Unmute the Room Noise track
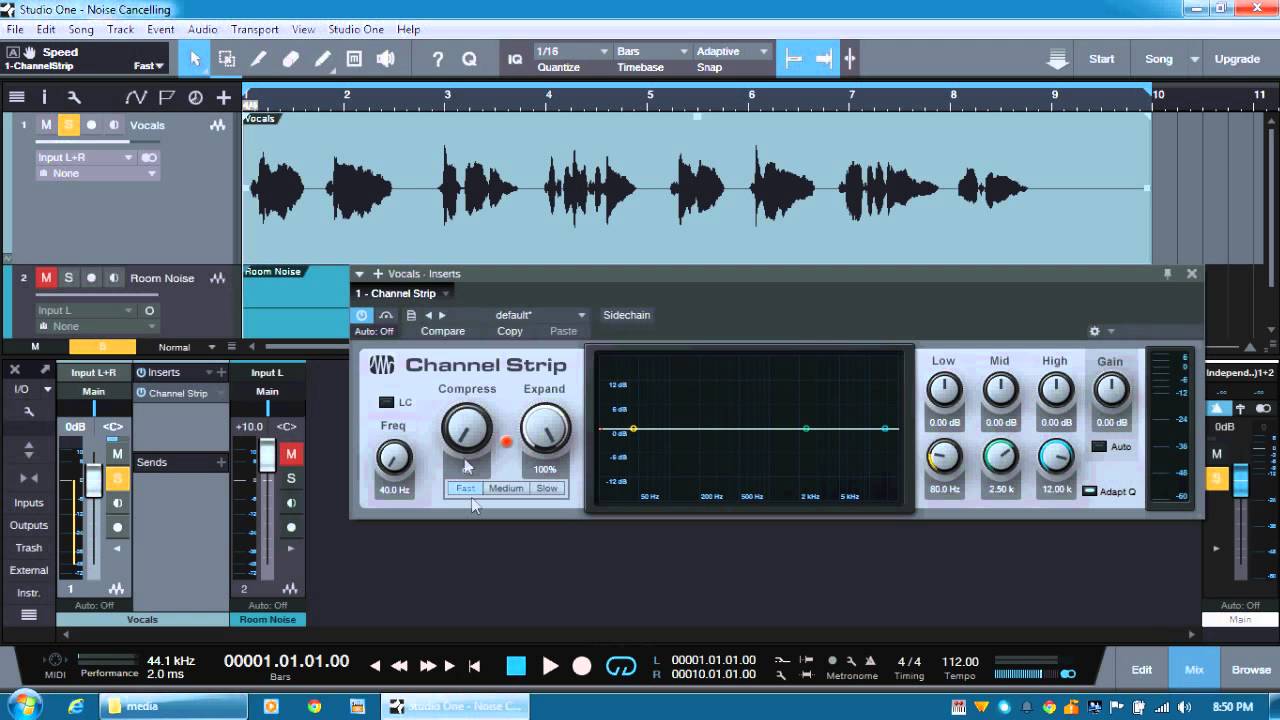 pos(46,278)
